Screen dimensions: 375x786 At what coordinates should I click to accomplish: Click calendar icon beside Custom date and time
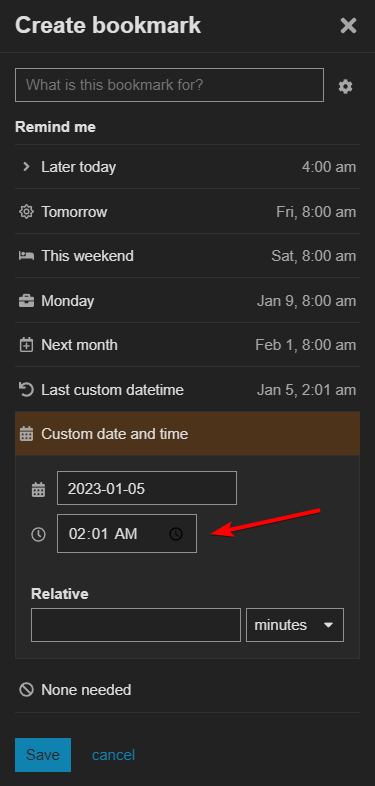(26, 434)
